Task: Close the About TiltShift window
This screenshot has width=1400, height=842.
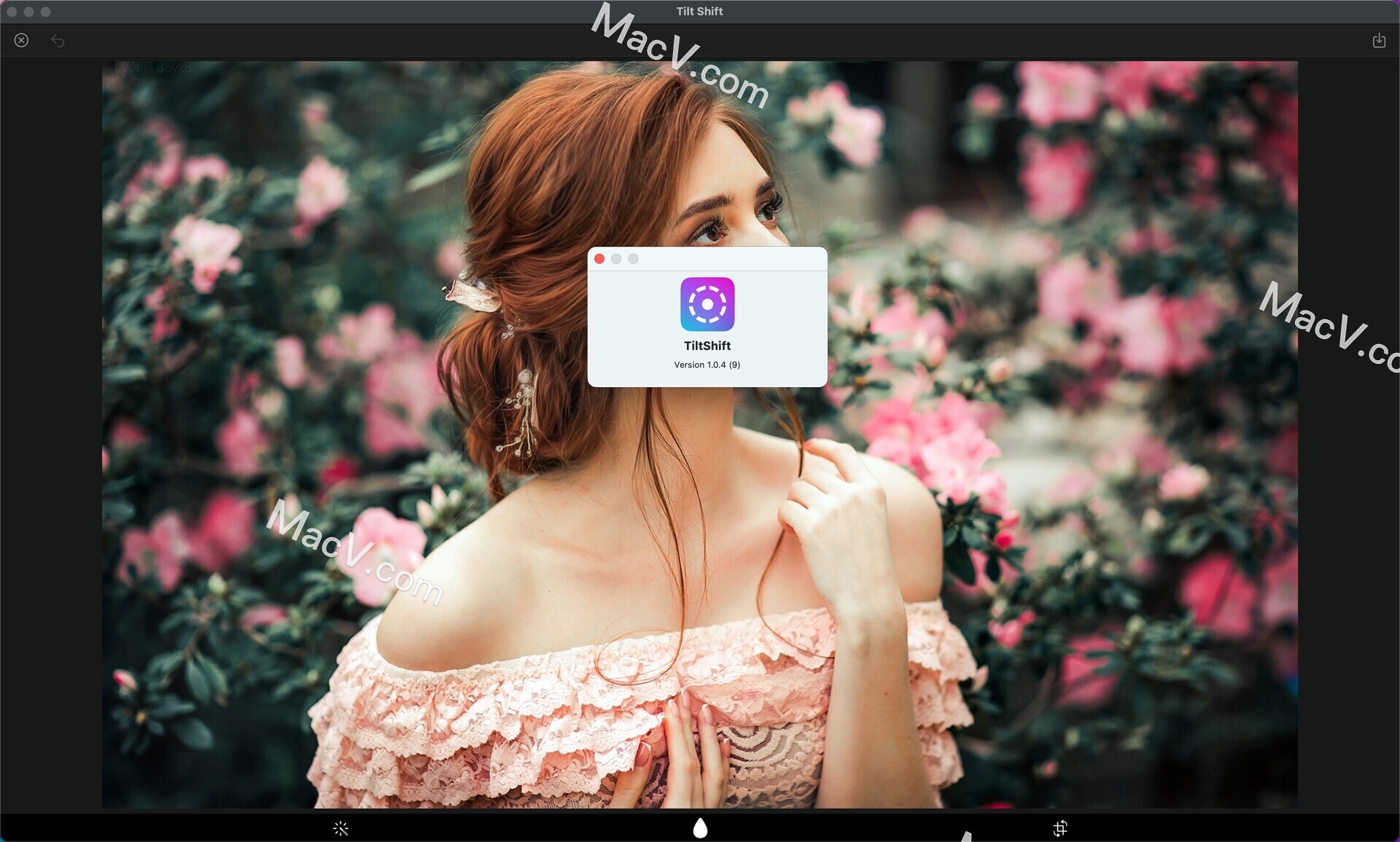Action: pyautogui.click(x=599, y=259)
